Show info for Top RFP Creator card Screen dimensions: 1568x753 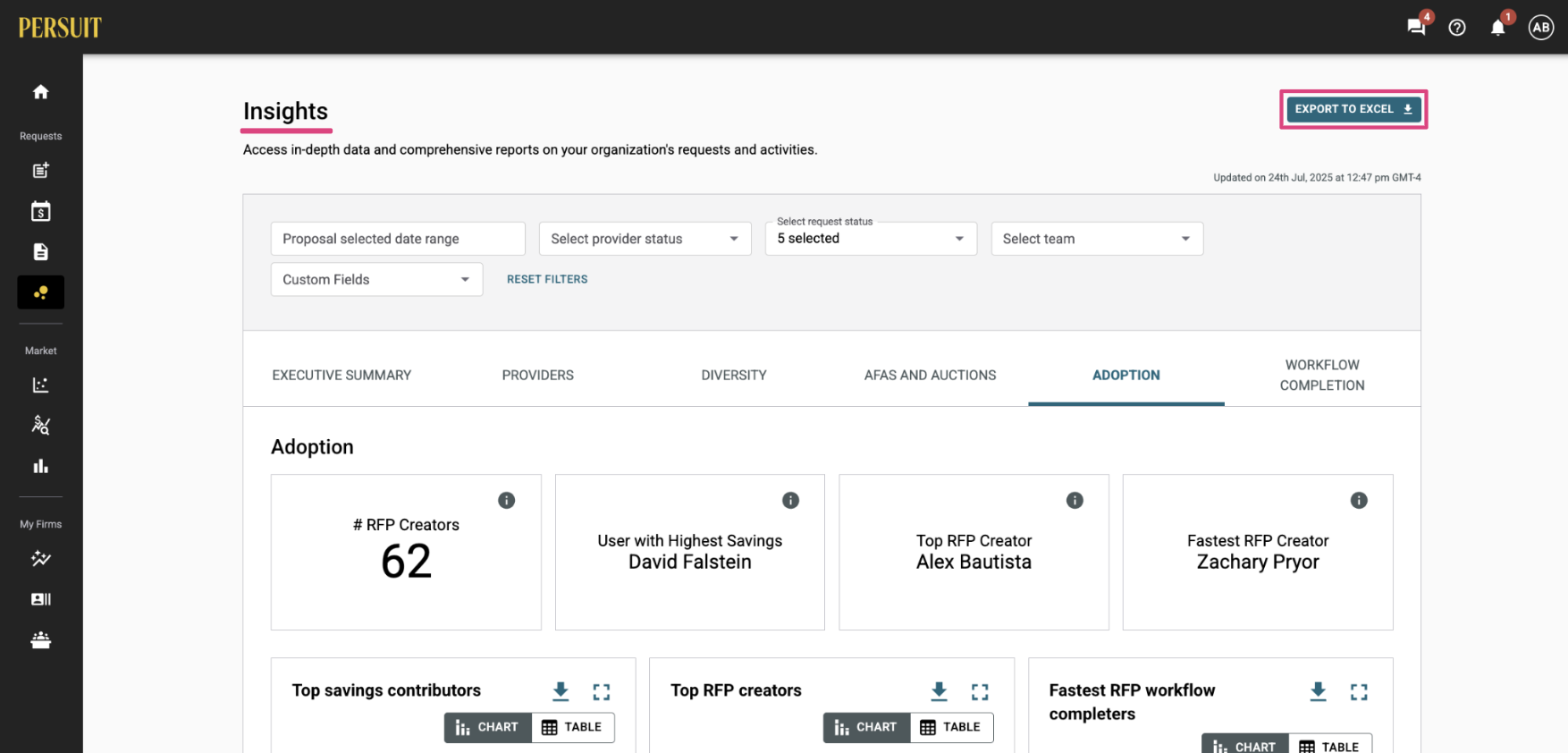coord(1075,500)
